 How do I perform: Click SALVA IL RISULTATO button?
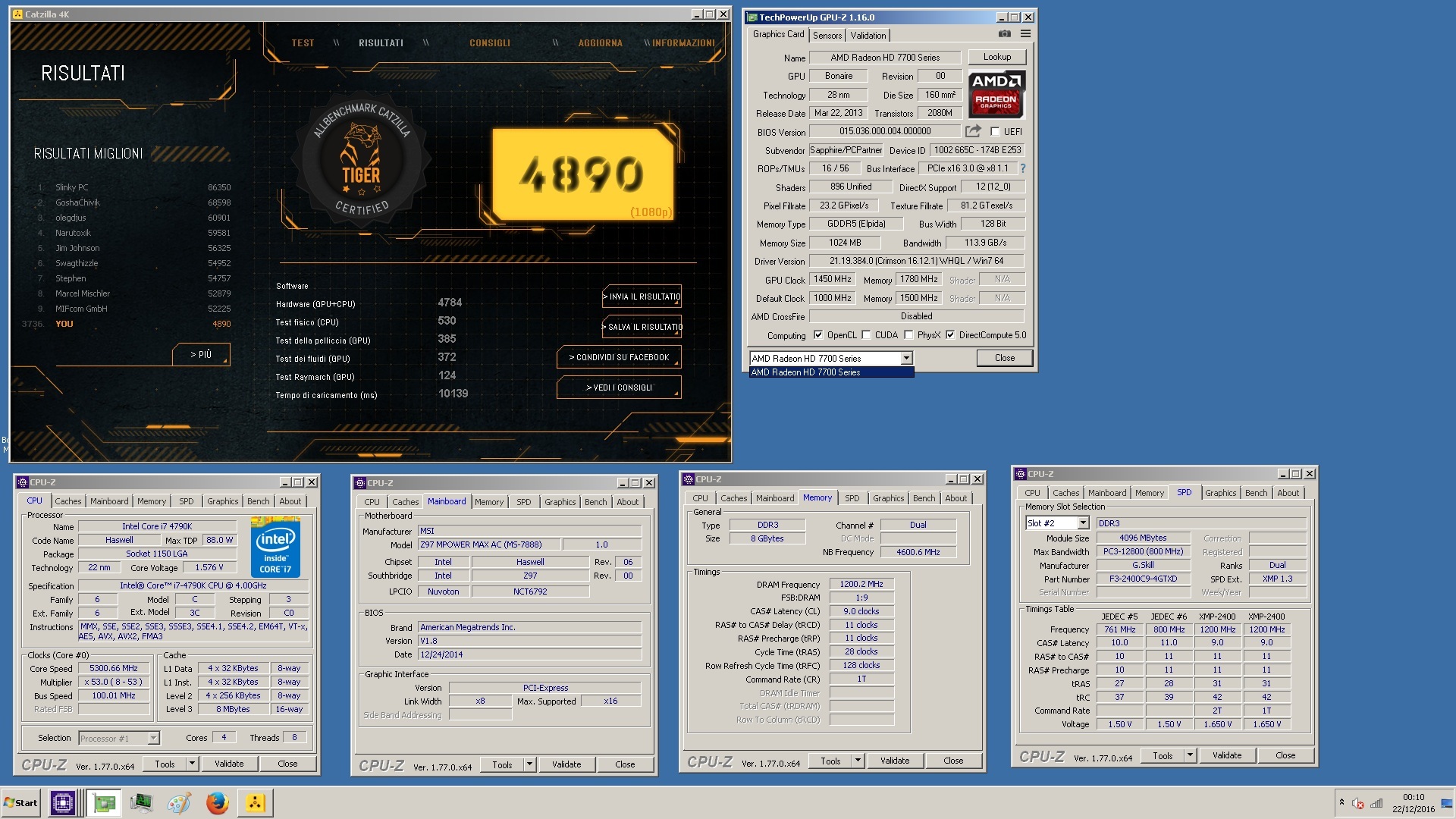pos(642,327)
